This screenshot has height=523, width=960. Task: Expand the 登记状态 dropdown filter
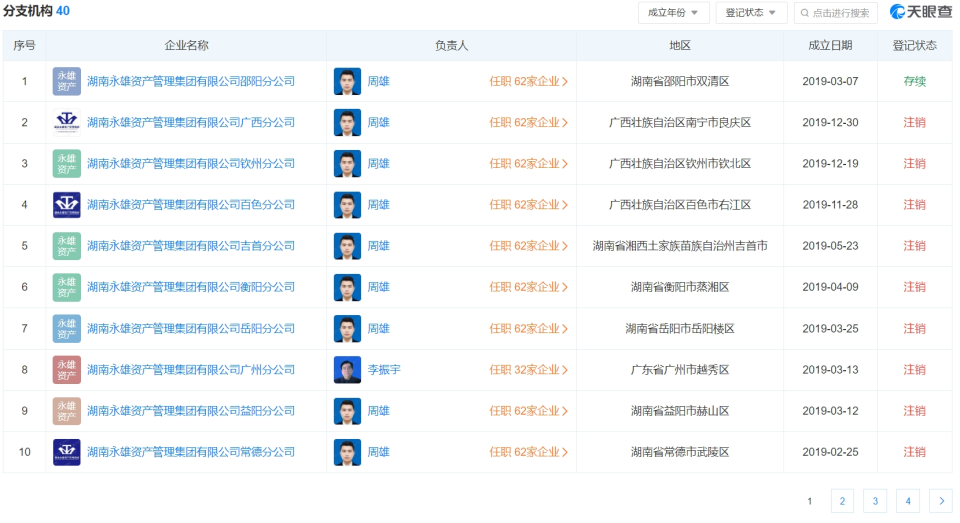coord(751,13)
